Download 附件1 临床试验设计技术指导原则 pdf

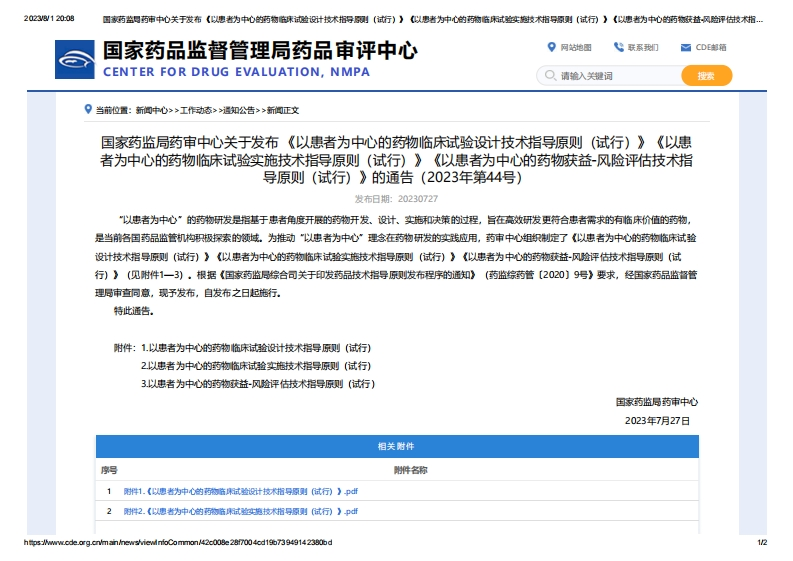240,491
